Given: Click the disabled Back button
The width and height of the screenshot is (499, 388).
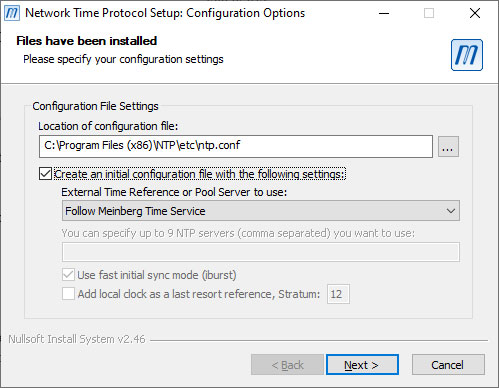Looking at the screenshot, I should point(287,365).
